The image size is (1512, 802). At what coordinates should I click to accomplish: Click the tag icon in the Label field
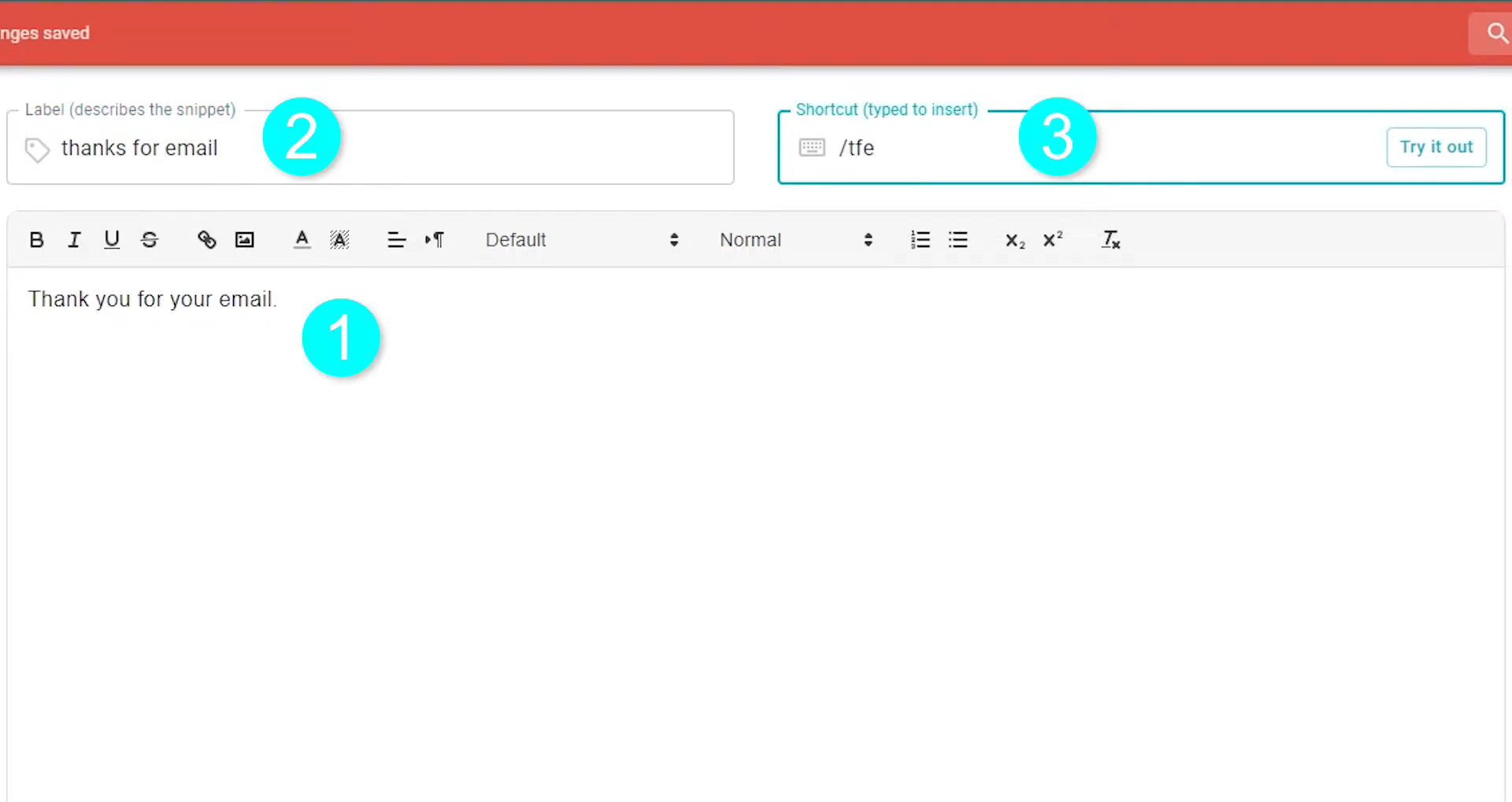pos(37,150)
